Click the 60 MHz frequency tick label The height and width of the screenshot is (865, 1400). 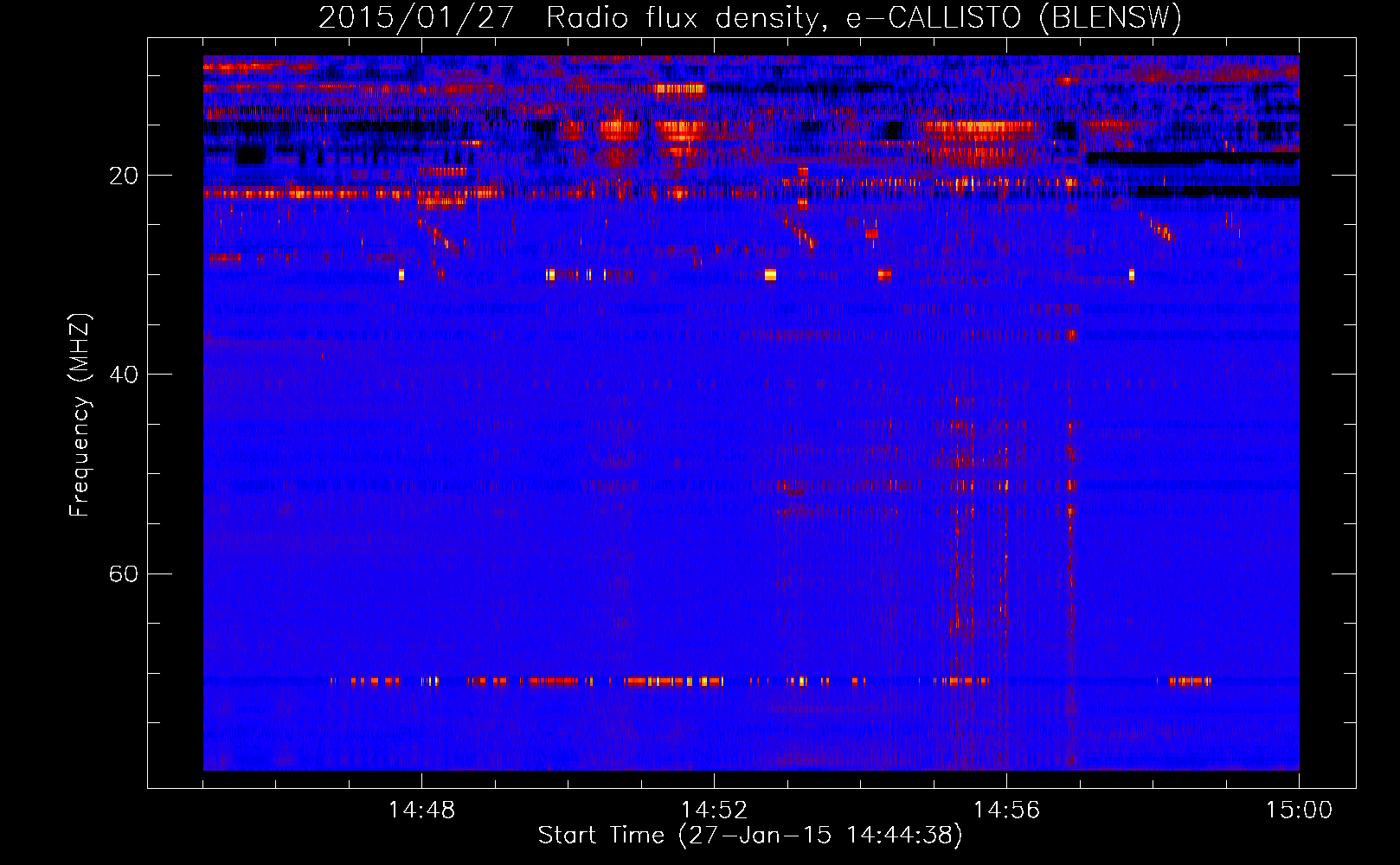coord(124,573)
